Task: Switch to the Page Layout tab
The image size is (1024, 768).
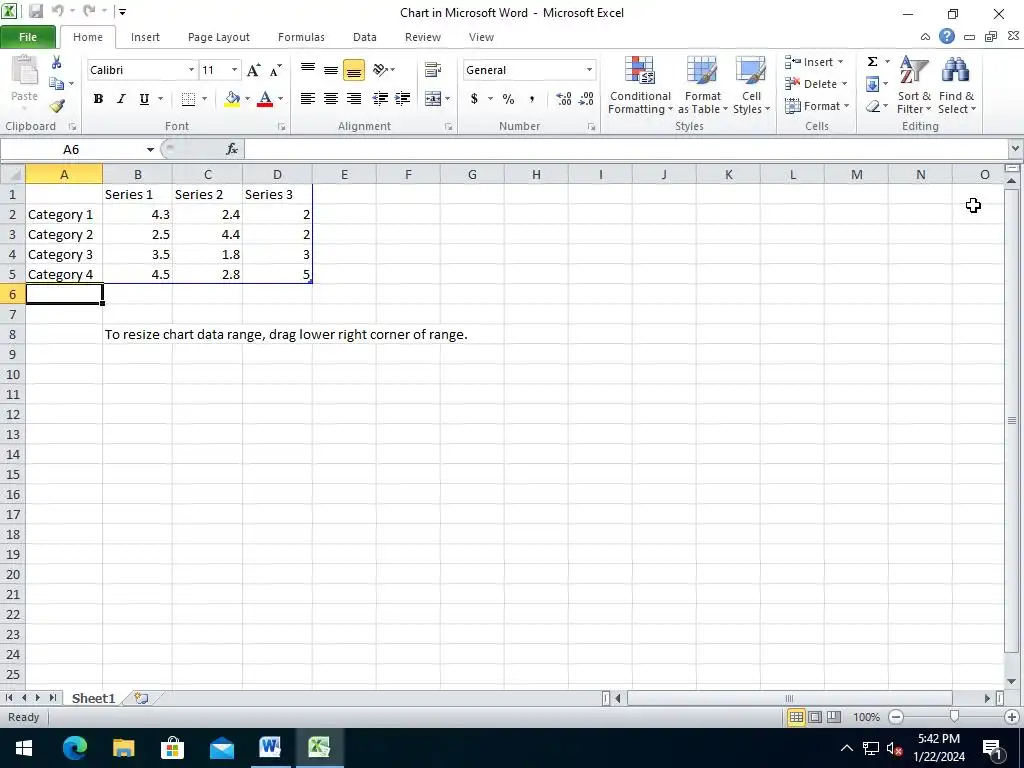Action: pyautogui.click(x=219, y=37)
